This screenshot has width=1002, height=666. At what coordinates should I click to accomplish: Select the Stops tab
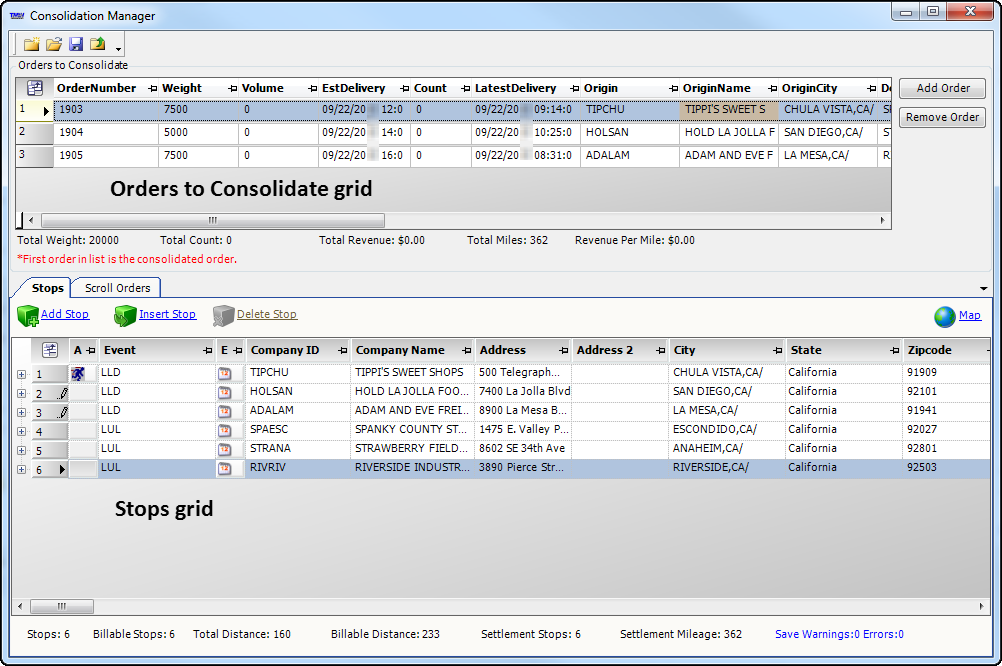tap(47, 288)
